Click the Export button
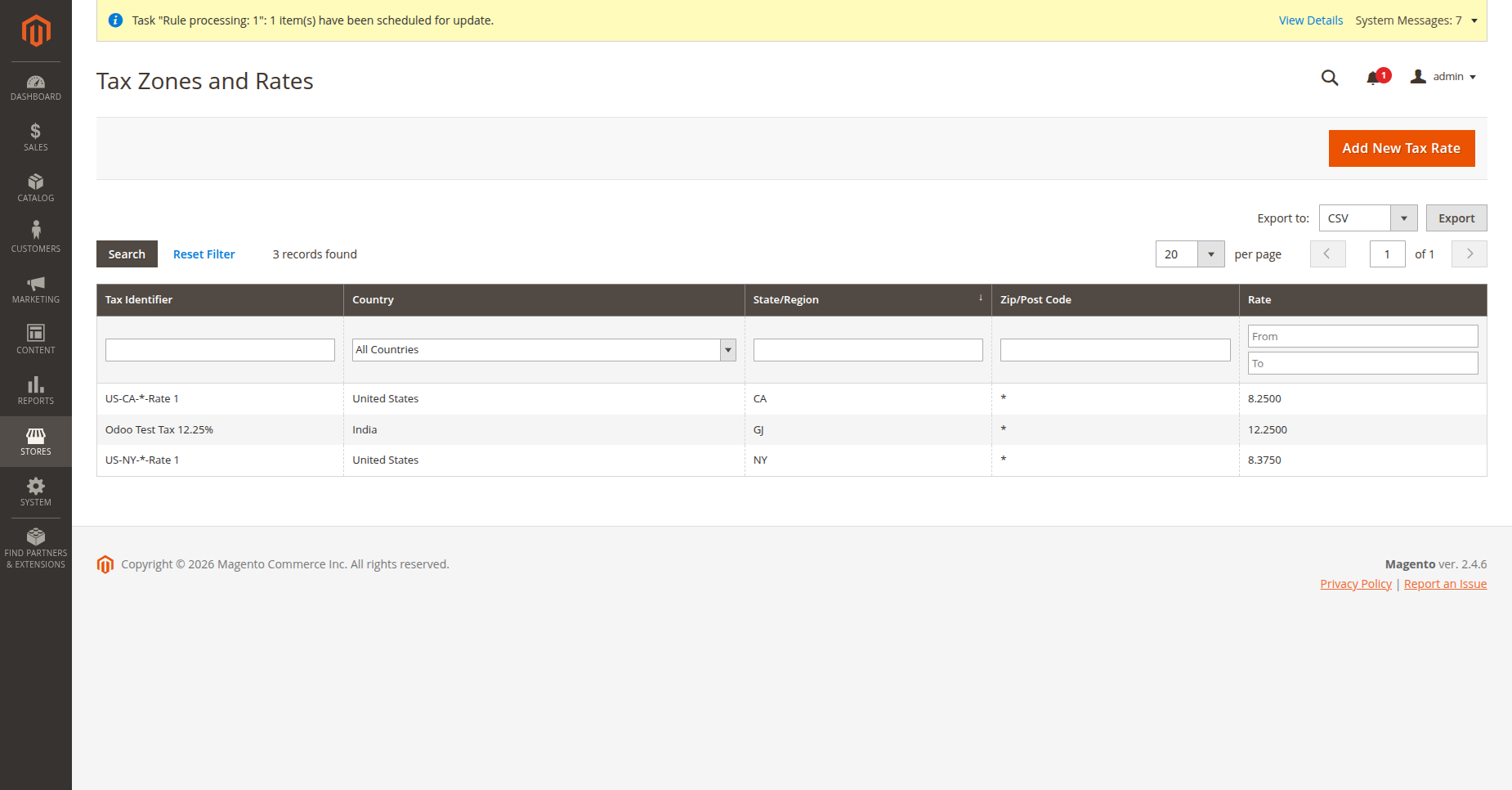Image resolution: width=1512 pixels, height=790 pixels. [1456, 218]
